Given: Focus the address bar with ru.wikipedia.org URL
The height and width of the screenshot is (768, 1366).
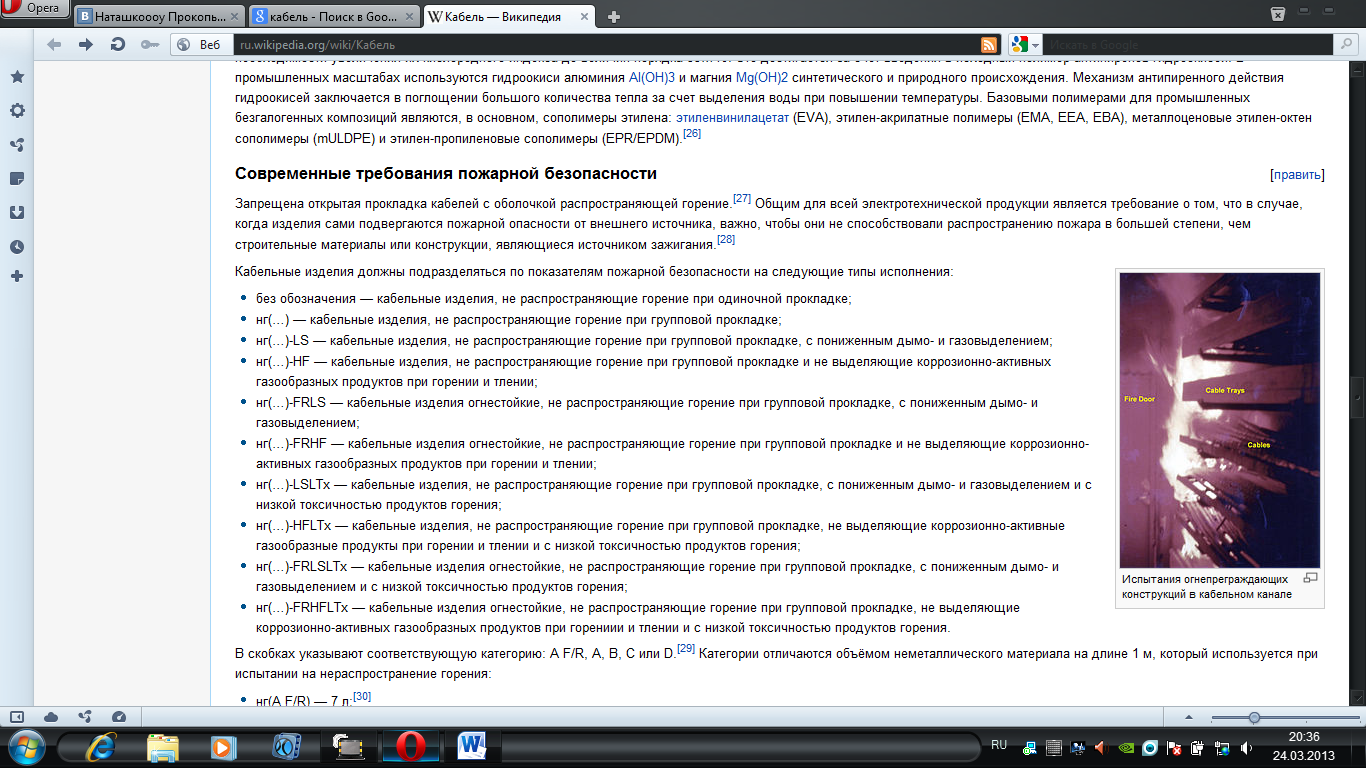Looking at the screenshot, I should pos(605,45).
